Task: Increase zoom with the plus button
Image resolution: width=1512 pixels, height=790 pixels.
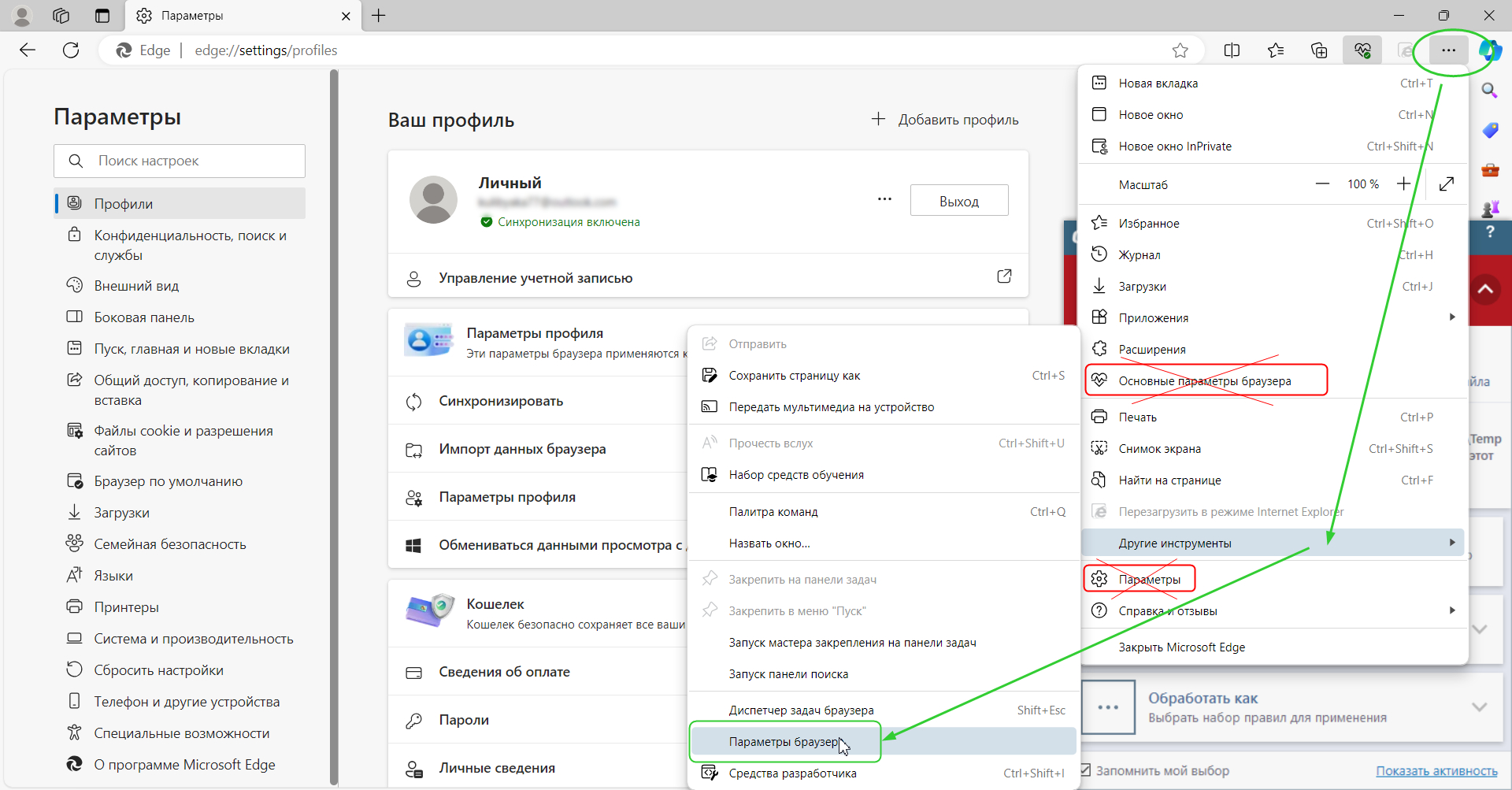Action: click(x=1403, y=184)
